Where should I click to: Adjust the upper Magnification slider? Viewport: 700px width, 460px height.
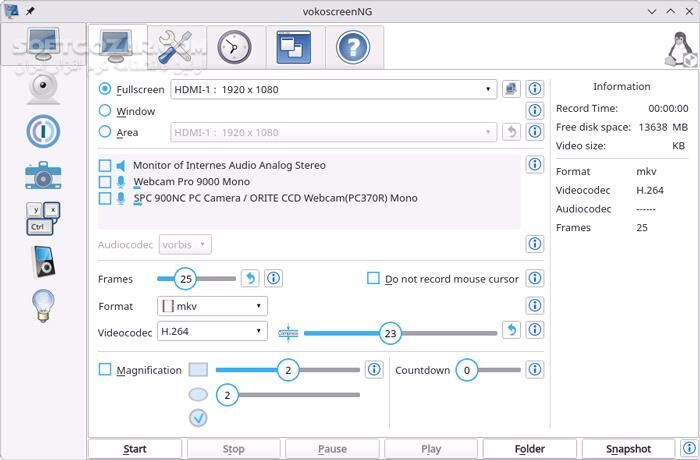[288, 370]
